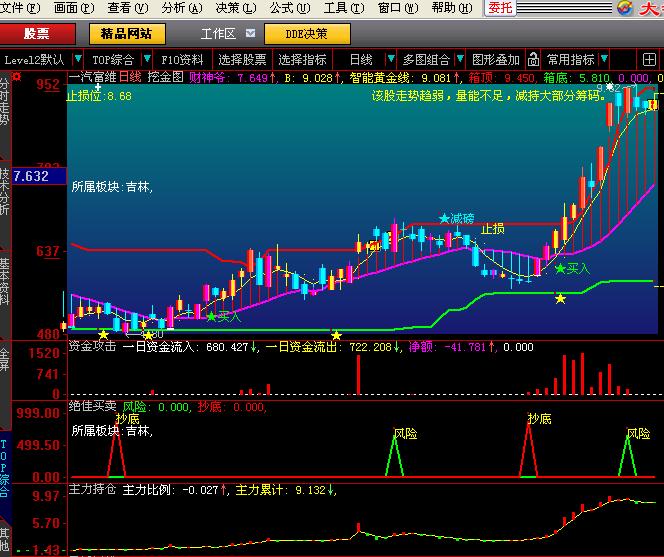
Task: Open F10资料 information
Action: tap(182, 60)
